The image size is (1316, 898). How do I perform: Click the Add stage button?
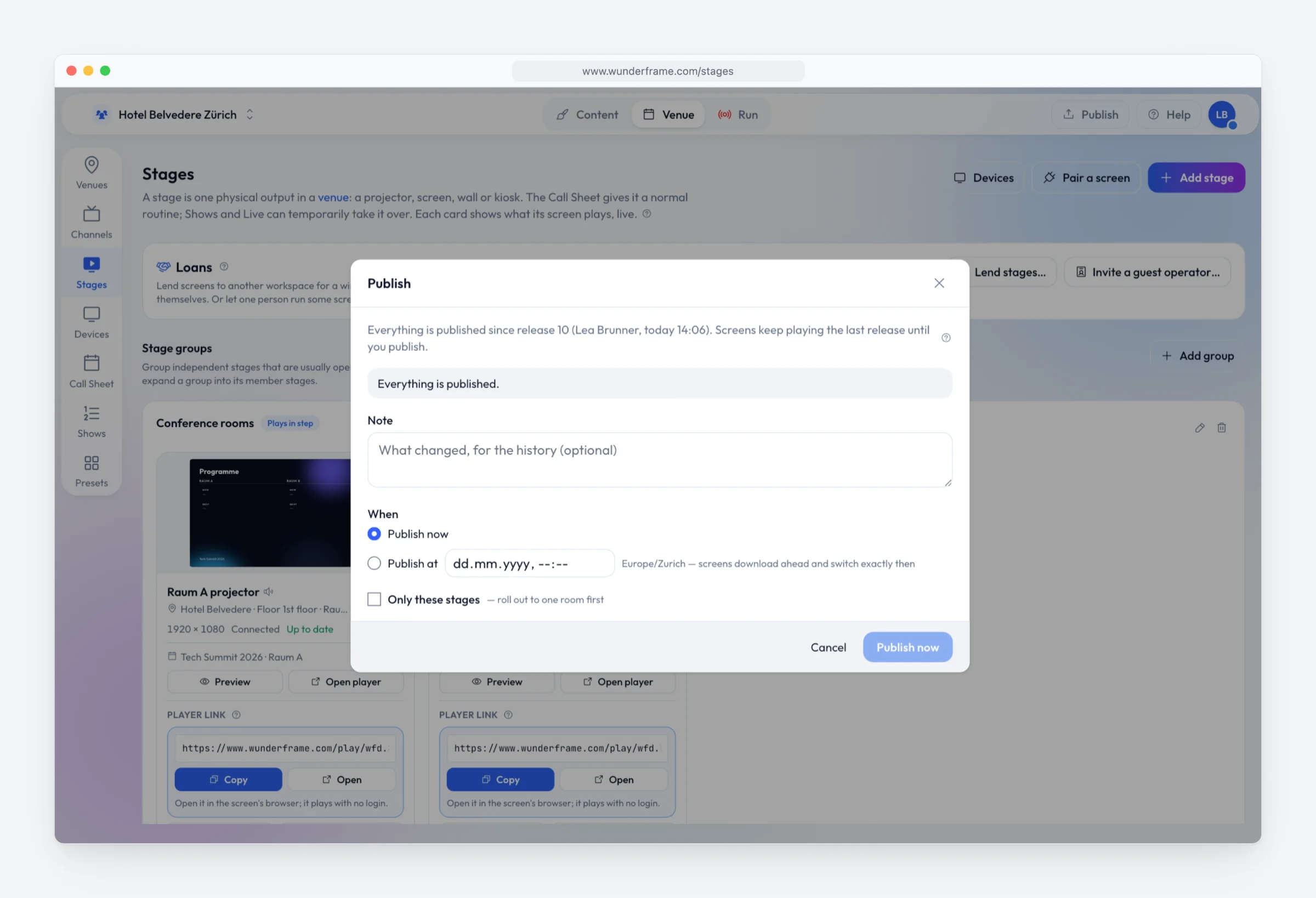[1196, 178]
